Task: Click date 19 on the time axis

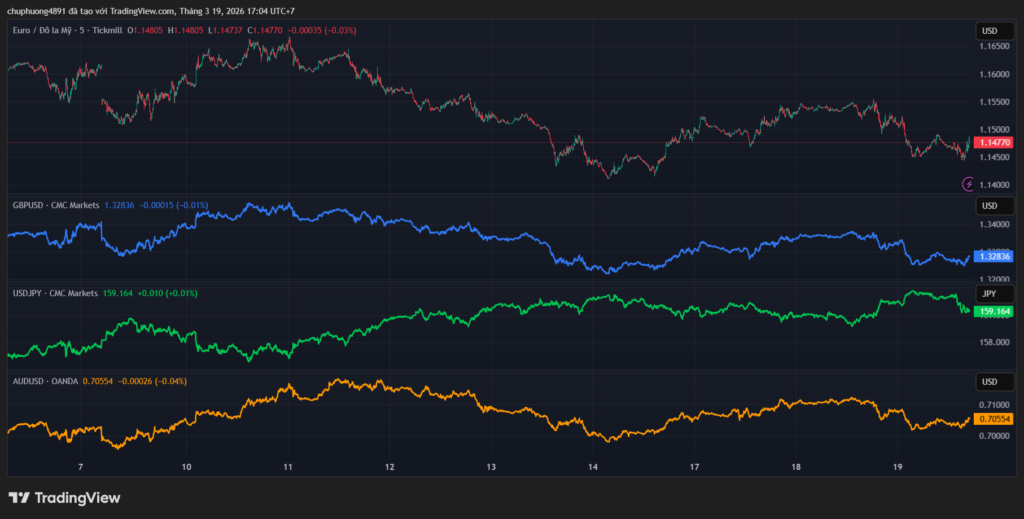Action: (898, 467)
